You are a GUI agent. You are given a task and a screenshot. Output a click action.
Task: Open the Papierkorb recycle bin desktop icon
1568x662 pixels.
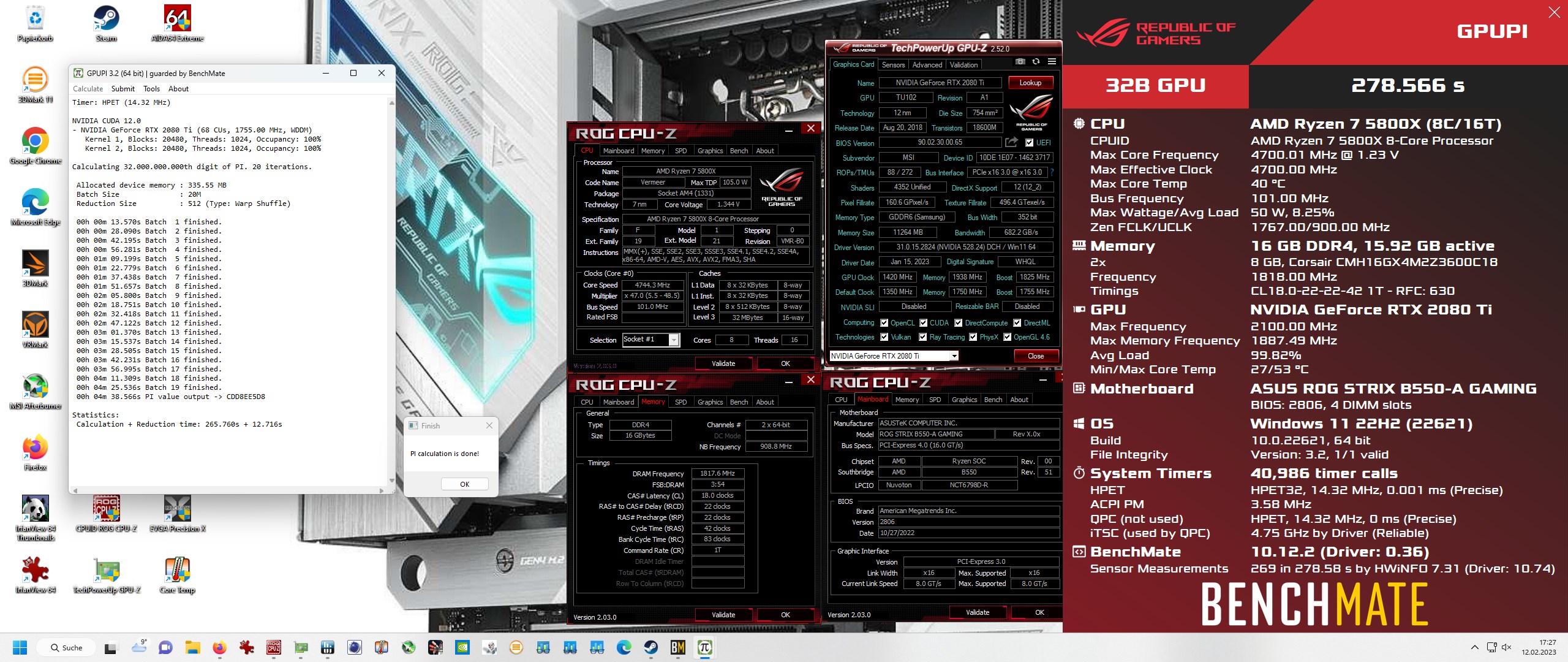(36, 23)
